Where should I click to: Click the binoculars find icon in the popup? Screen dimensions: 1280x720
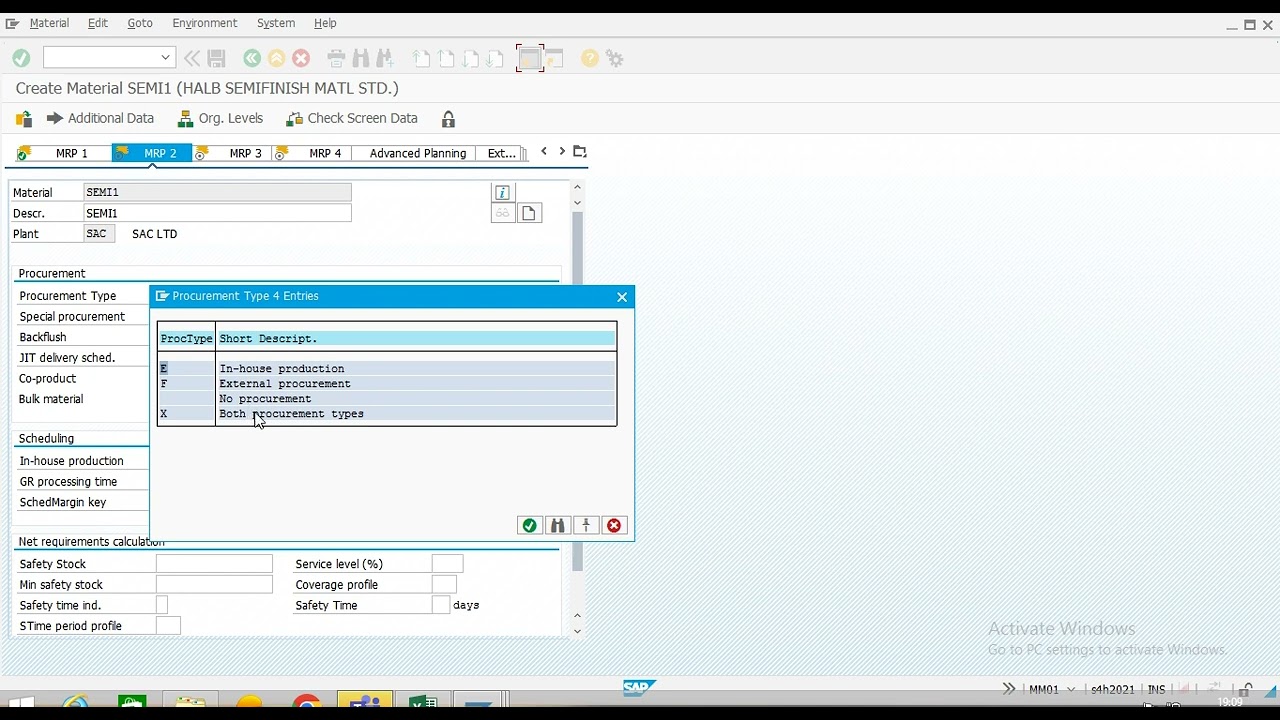tap(558, 526)
